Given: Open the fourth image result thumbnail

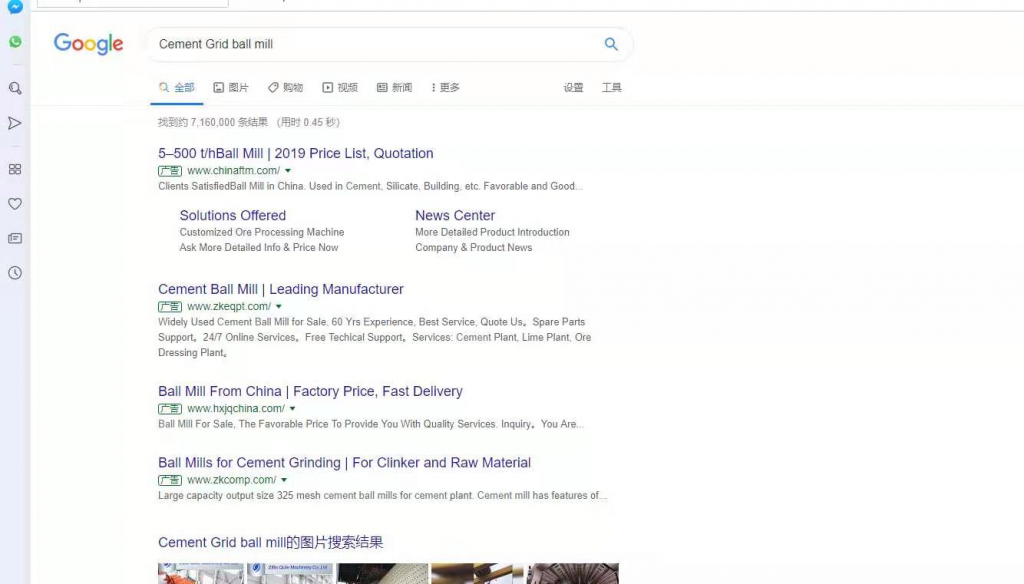Looking at the screenshot, I should coord(477,574).
